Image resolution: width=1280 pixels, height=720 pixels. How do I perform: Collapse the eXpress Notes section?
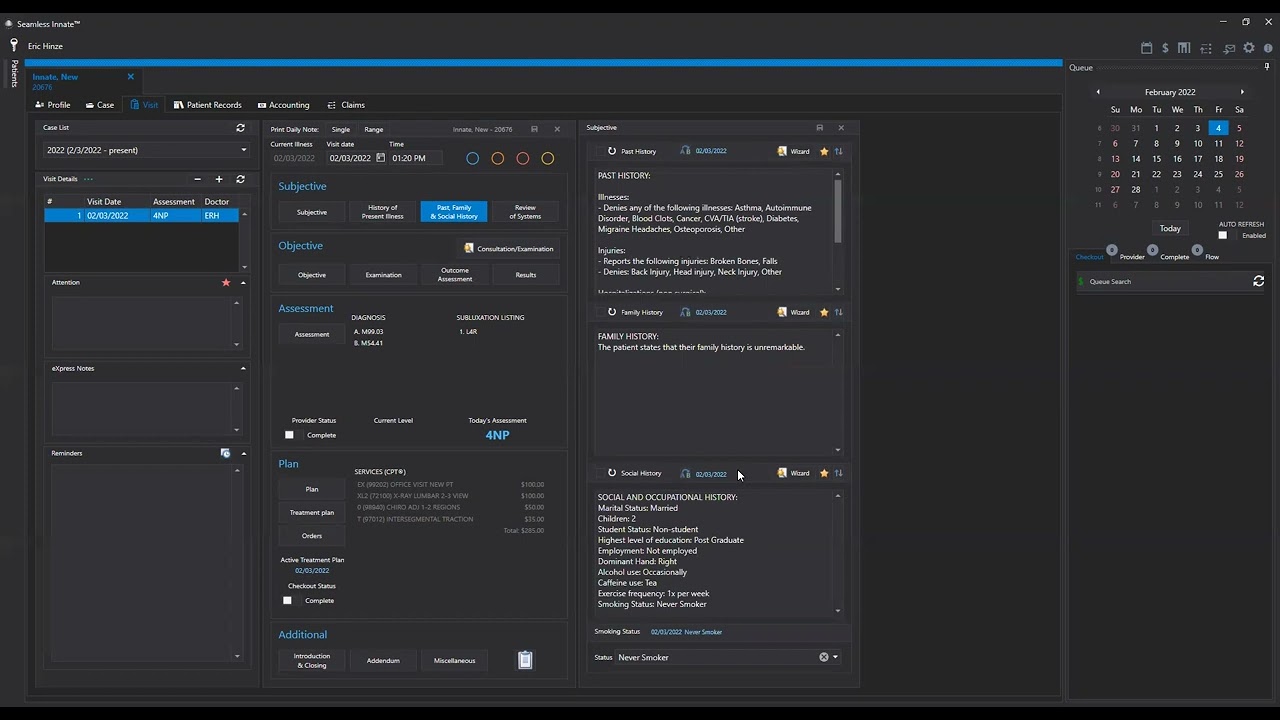click(x=243, y=368)
